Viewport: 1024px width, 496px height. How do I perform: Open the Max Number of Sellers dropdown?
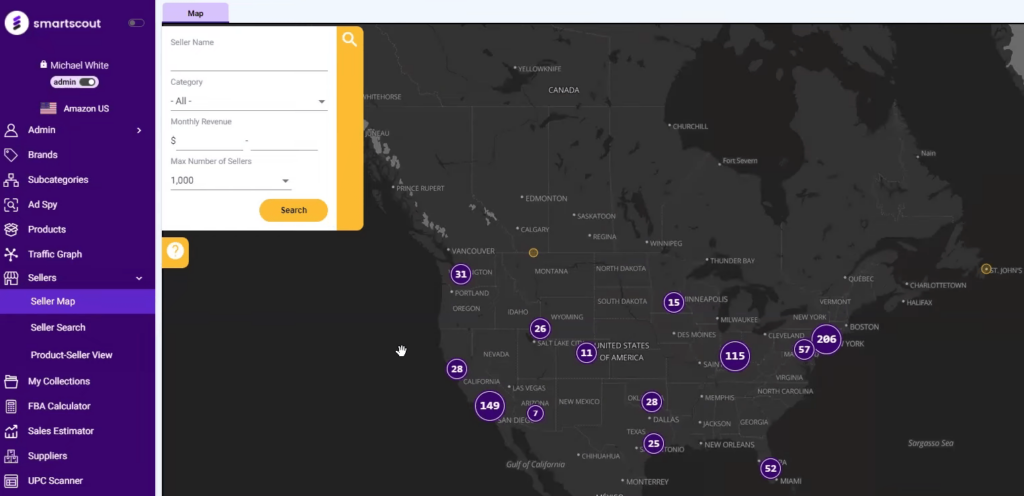[231, 181]
